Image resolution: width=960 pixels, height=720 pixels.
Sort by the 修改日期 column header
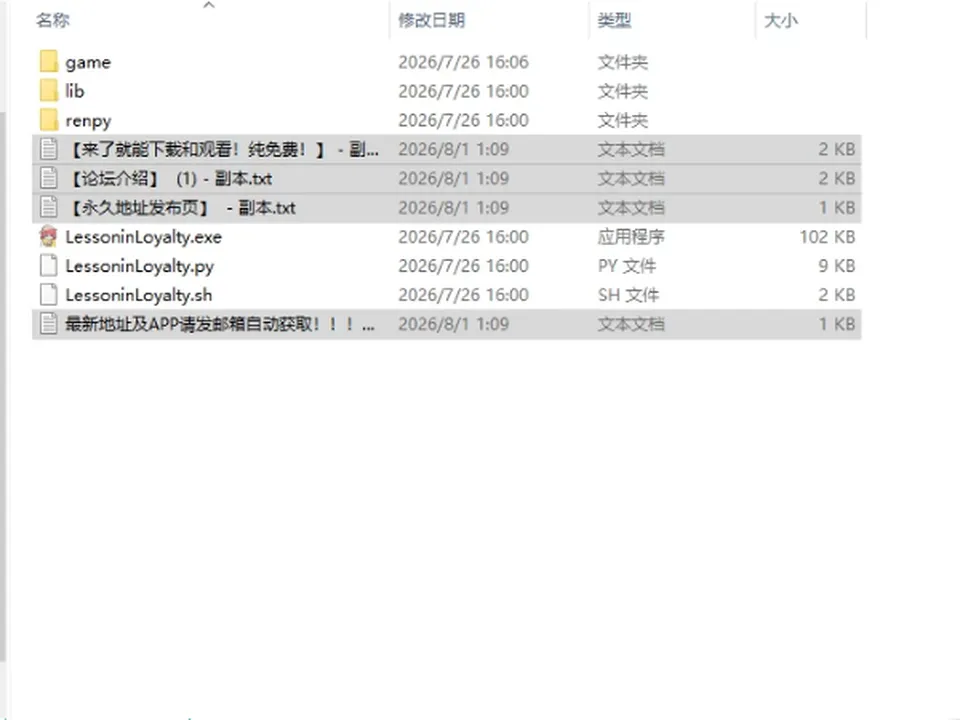point(432,20)
